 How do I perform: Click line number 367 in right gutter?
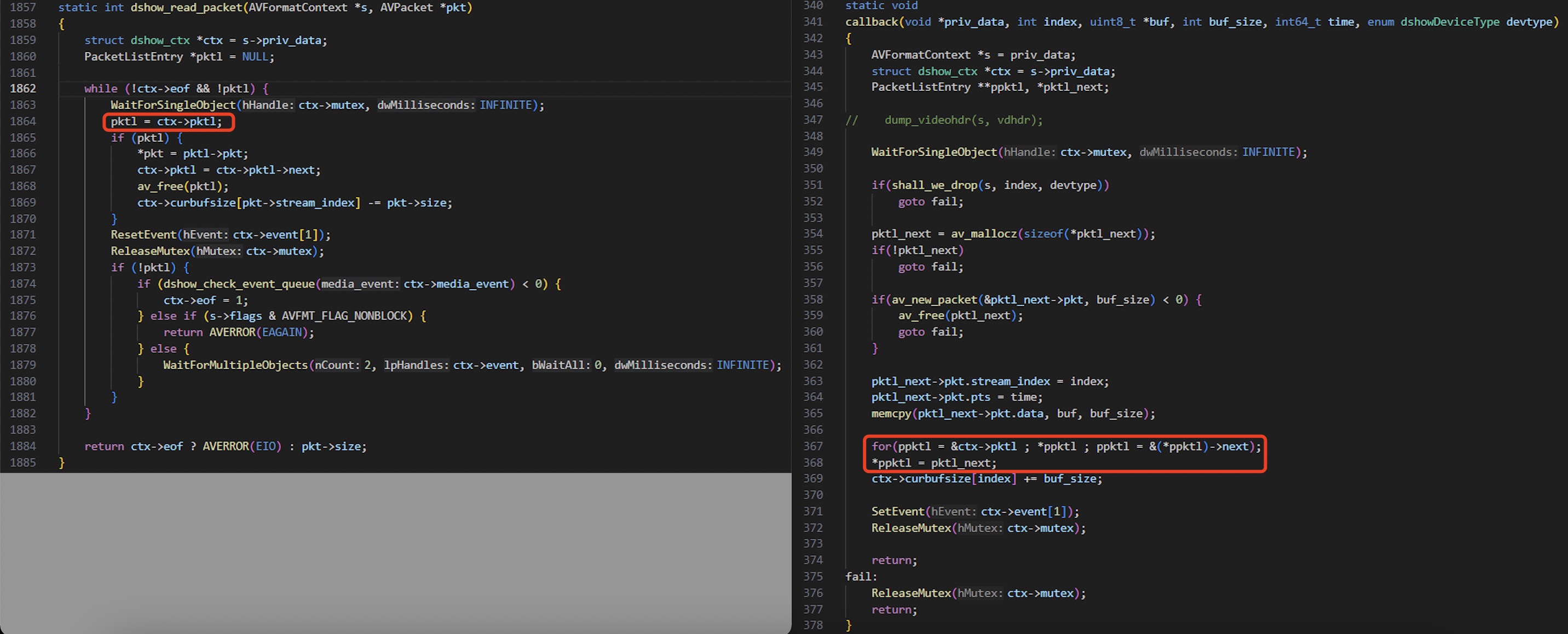coord(812,447)
